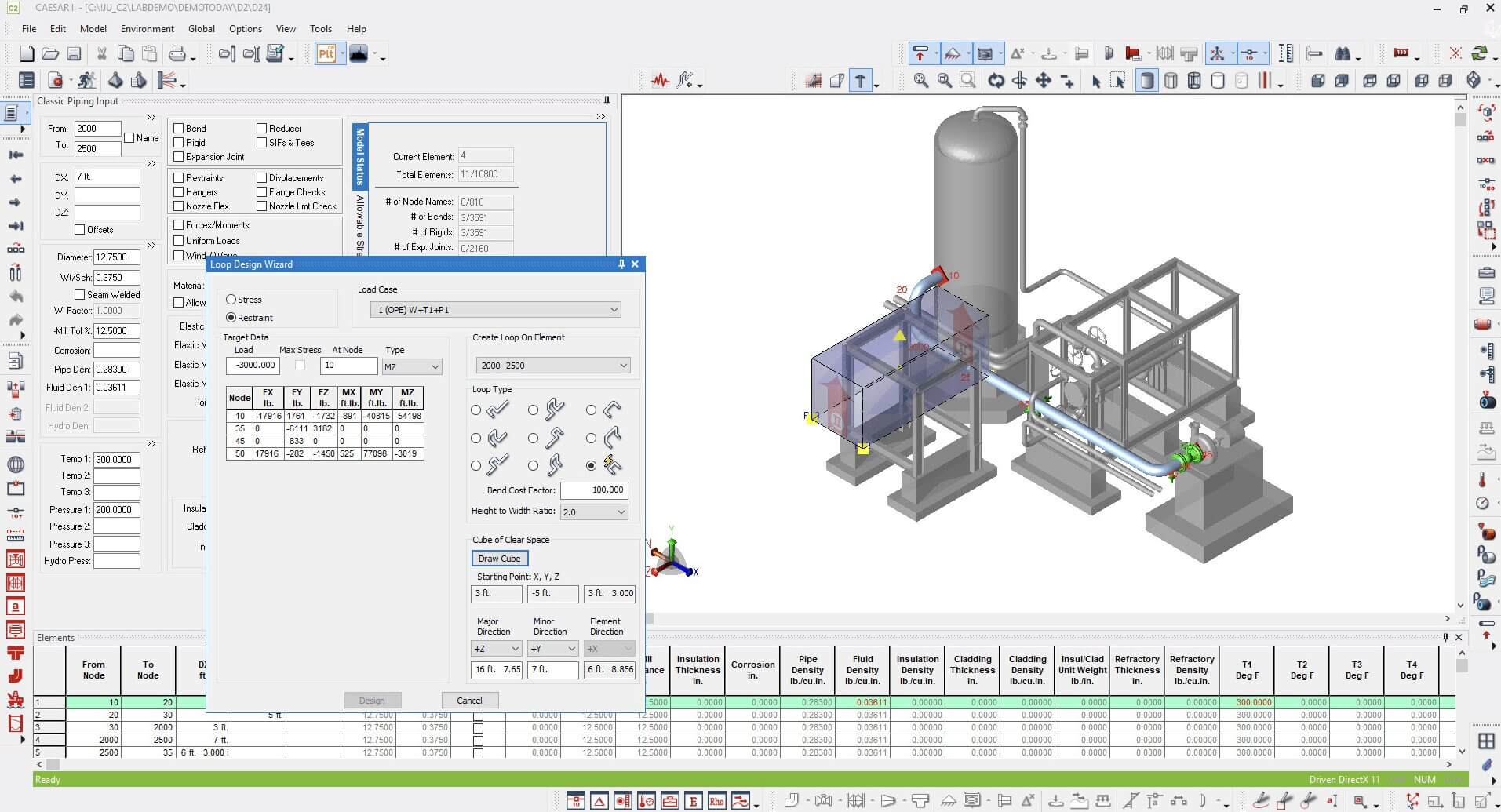Click the Print icon in toolbar
Screen dimensions: 1501x812
(177, 54)
